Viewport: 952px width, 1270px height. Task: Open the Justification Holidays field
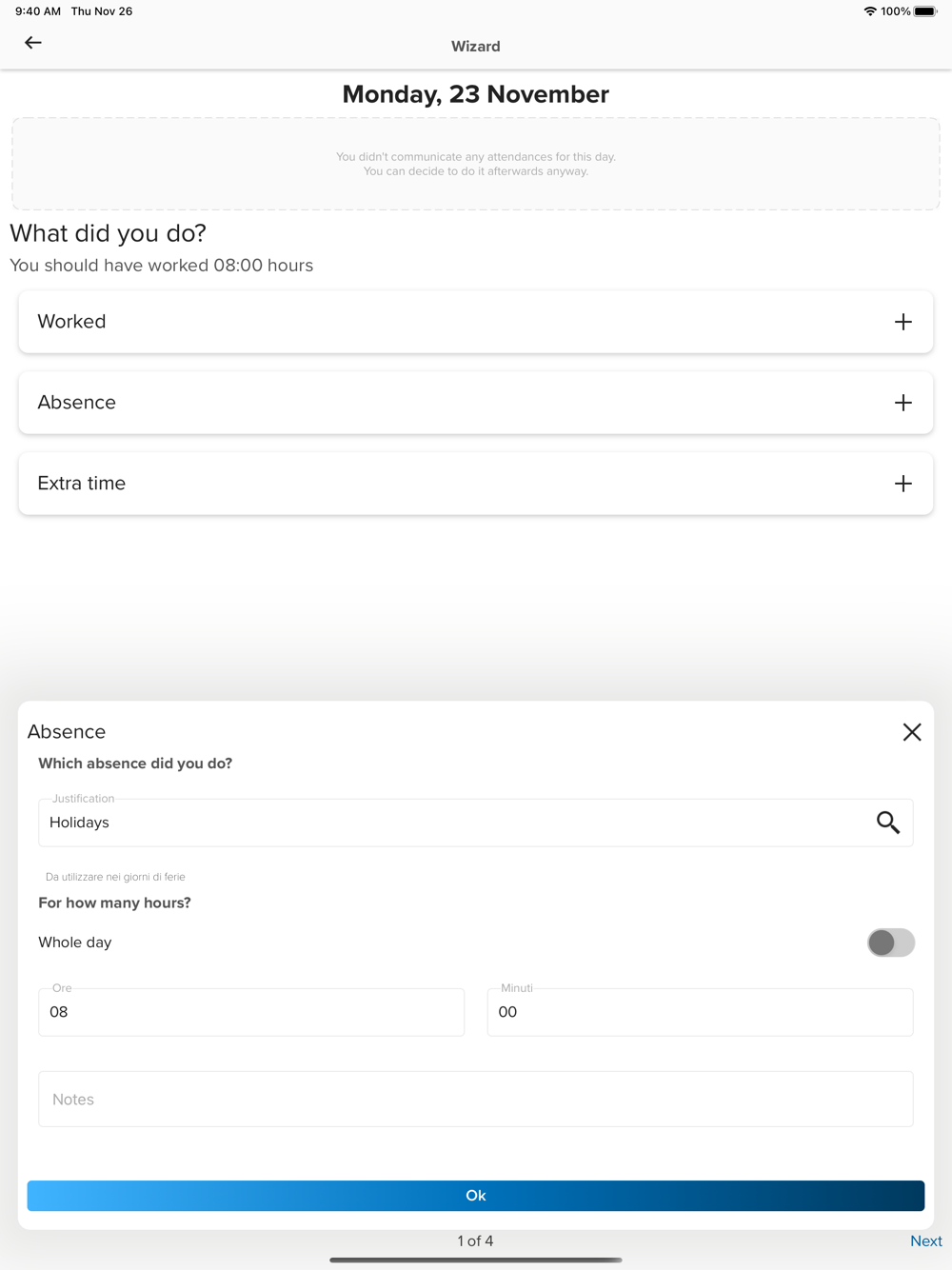coord(447,823)
